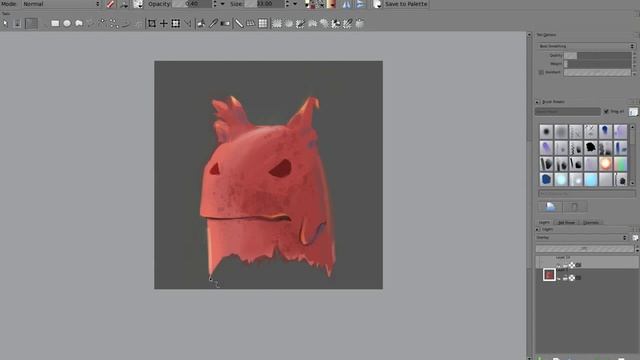
Task: Select the Color picker eyedropper tool
Action: point(213,23)
